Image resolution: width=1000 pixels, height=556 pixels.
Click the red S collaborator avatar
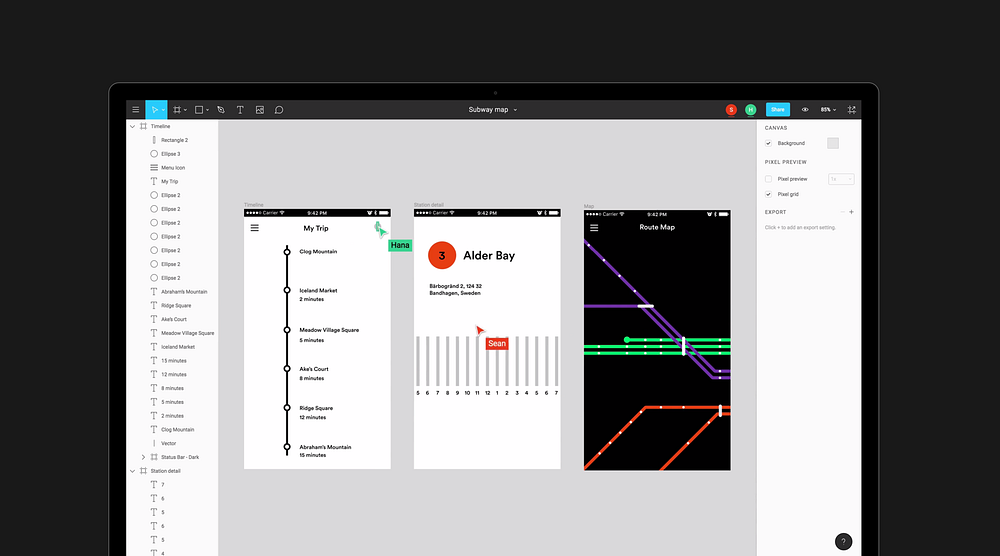coord(731,110)
